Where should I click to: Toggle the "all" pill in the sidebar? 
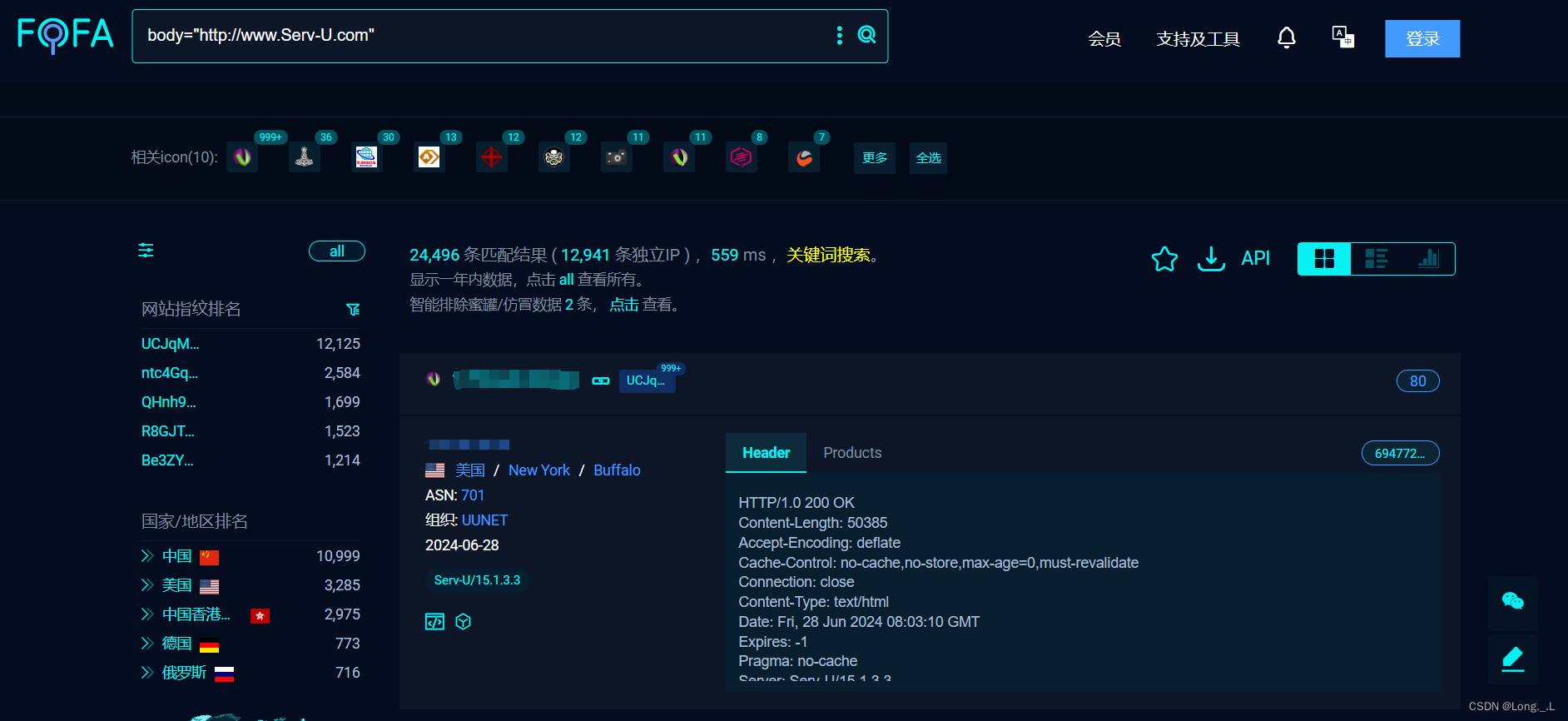[337, 251]
